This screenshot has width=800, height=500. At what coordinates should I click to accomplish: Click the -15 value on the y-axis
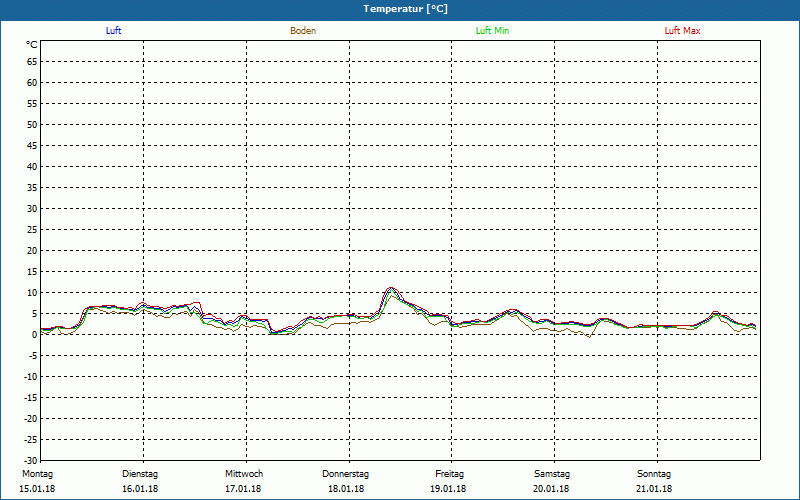[x=31, y=397]
